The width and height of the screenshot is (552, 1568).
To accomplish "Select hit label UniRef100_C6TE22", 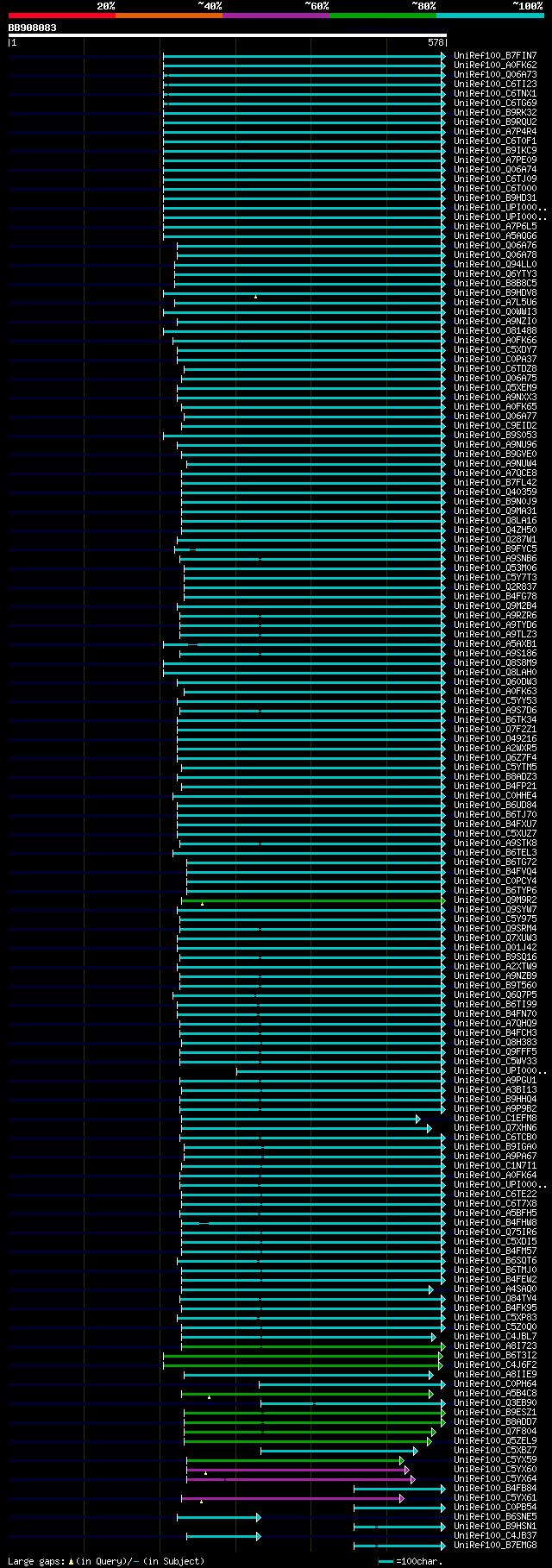I will point(495,1195).
